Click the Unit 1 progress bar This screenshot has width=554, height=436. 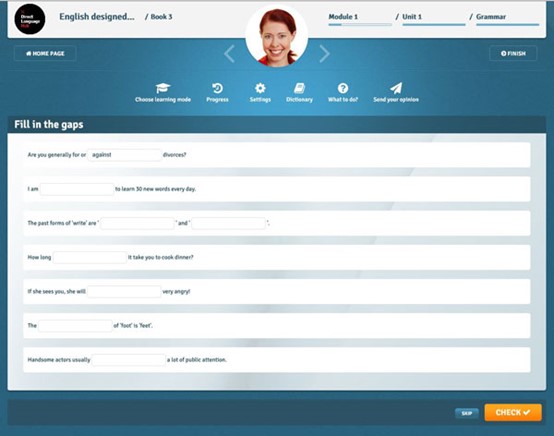pos(434,25)
